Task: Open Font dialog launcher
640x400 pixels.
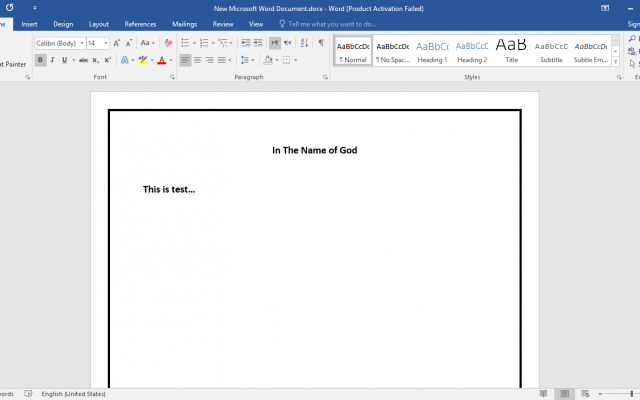Action: (x=172, y=77)
